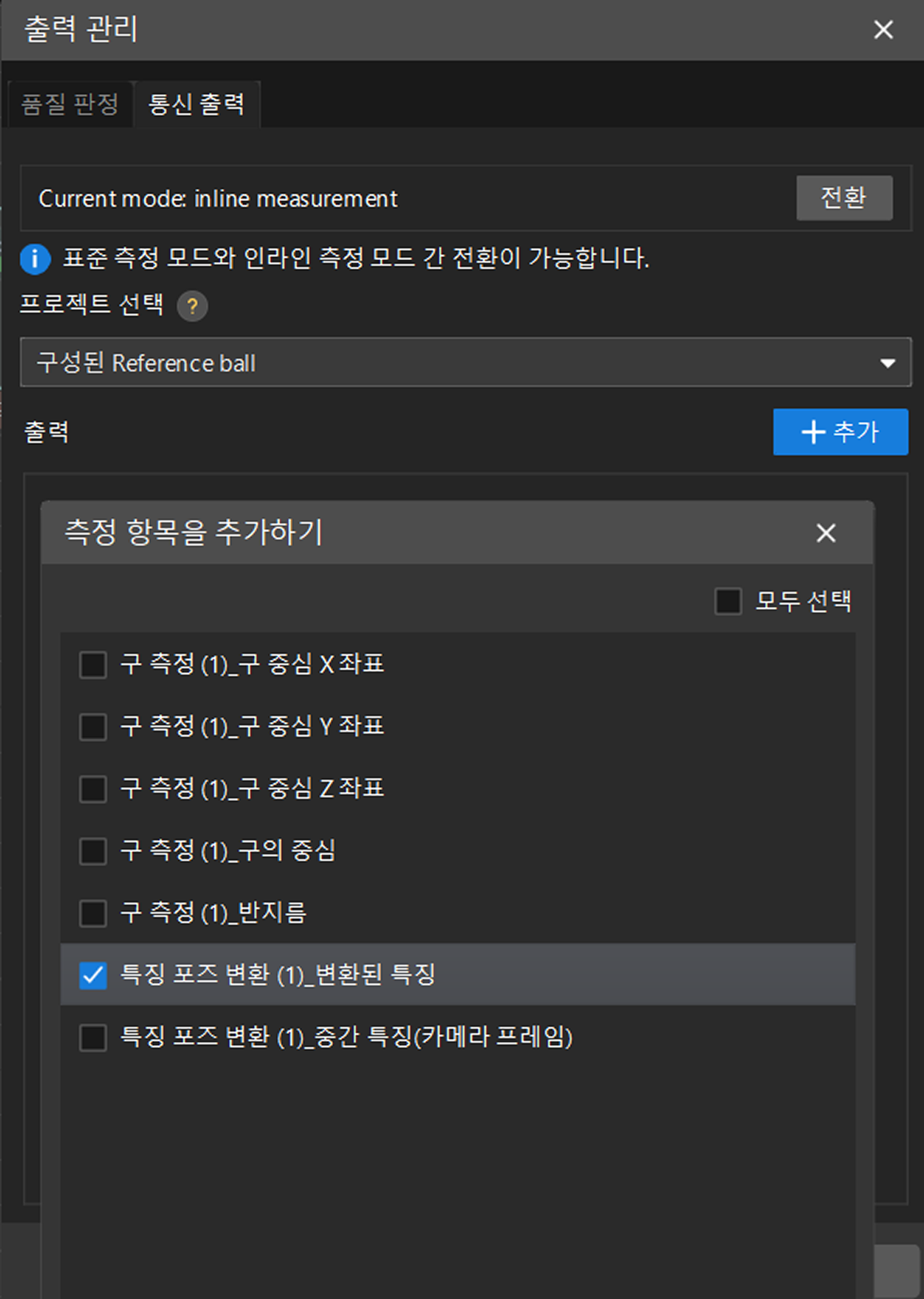Close the 출력 관리 dialog
The width and height of the screenshot is (924, 1299).
tap(883, 30)
